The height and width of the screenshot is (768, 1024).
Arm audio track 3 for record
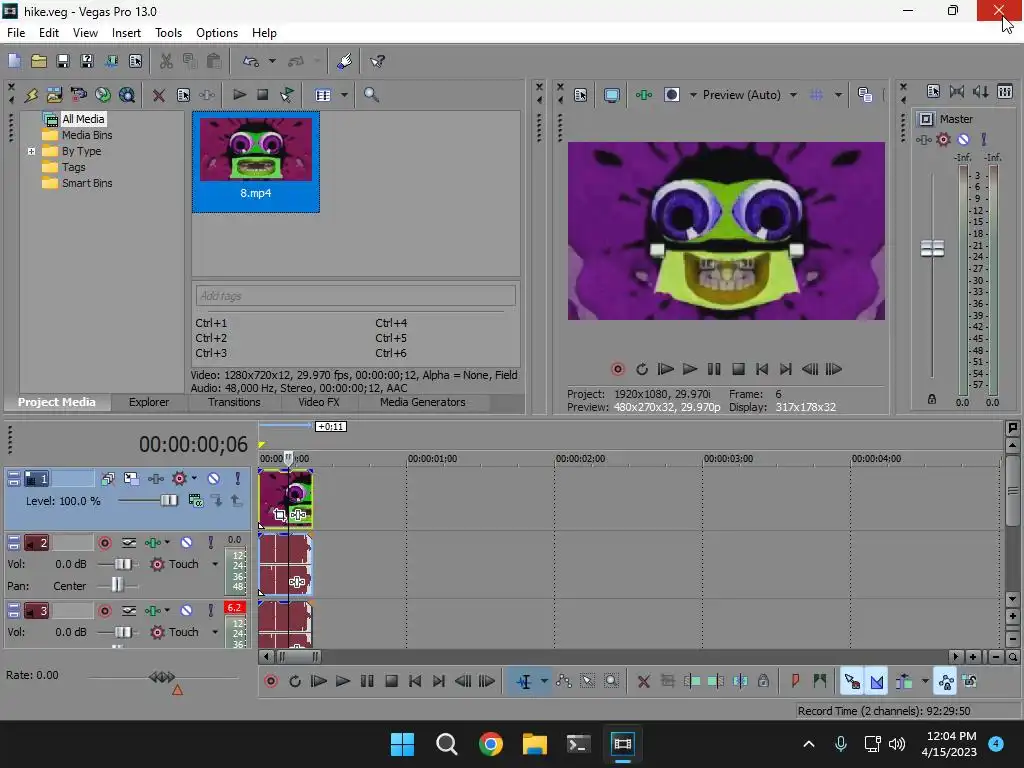(x=104, y=611)
